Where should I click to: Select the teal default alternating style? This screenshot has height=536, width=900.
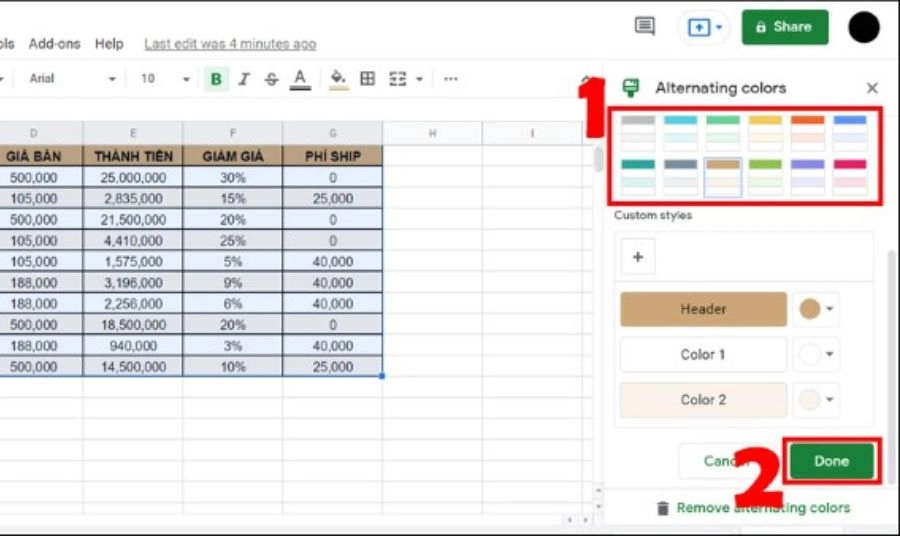pyautogui.click(x=638, y=177)
